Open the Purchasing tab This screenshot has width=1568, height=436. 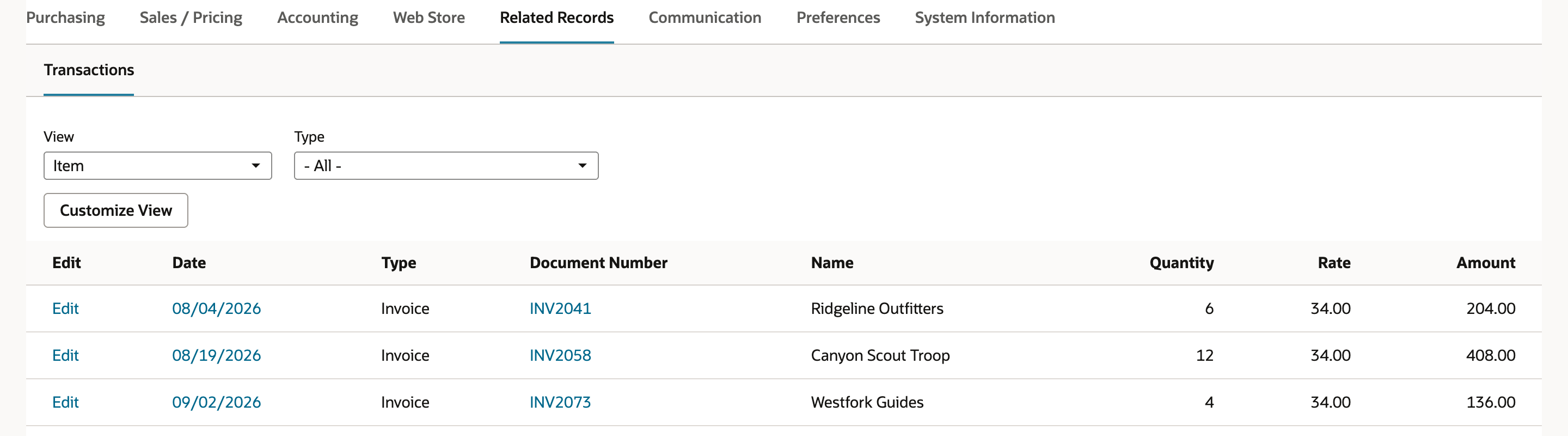pyautogui.click(x=65, y=17)
